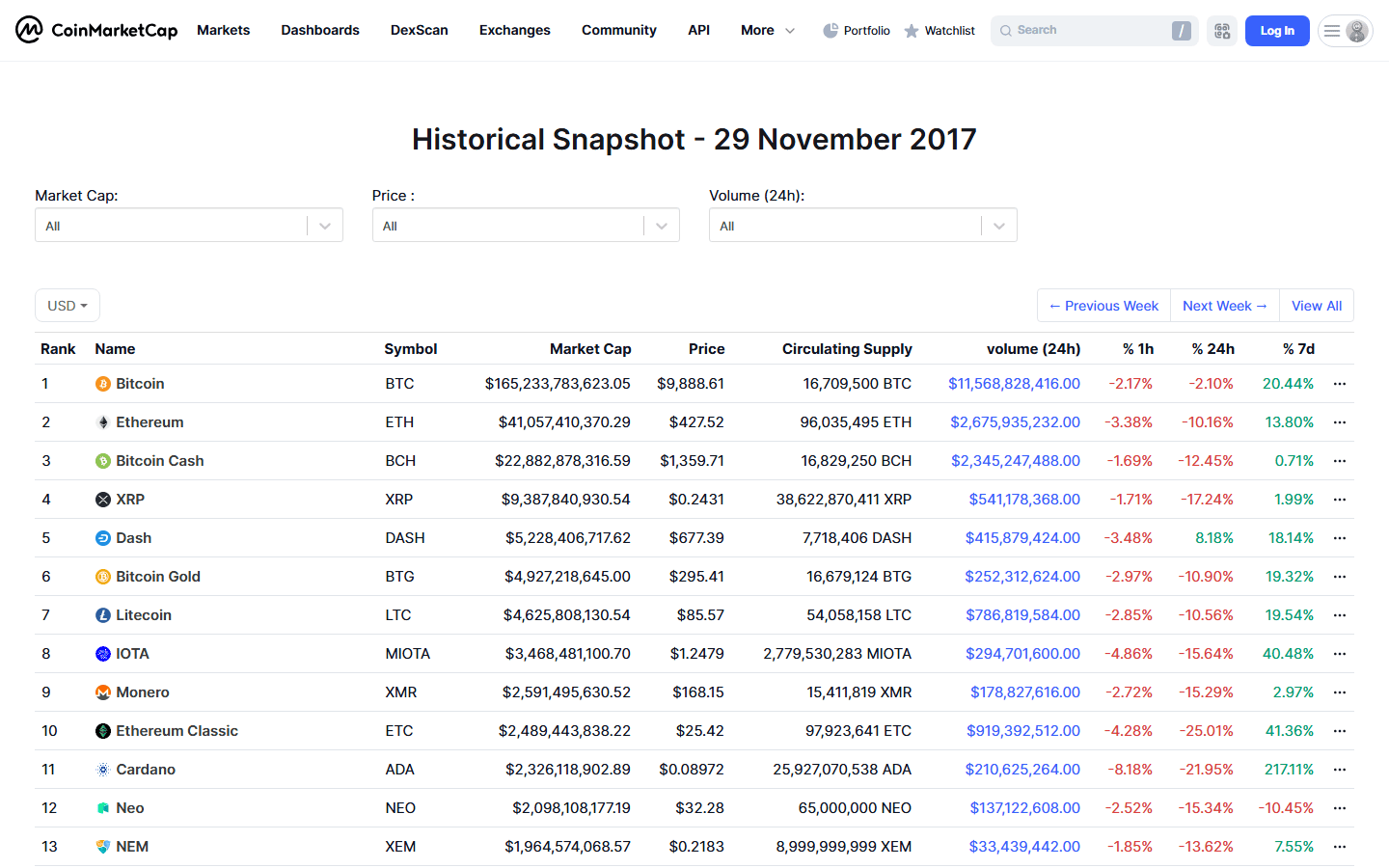Click the Log In button

pyautogui.click(x=1277, y=31)
